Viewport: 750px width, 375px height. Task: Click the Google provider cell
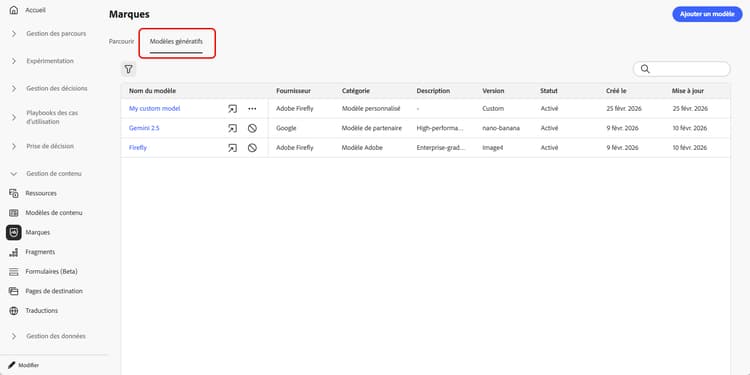[x=286, y=128]
